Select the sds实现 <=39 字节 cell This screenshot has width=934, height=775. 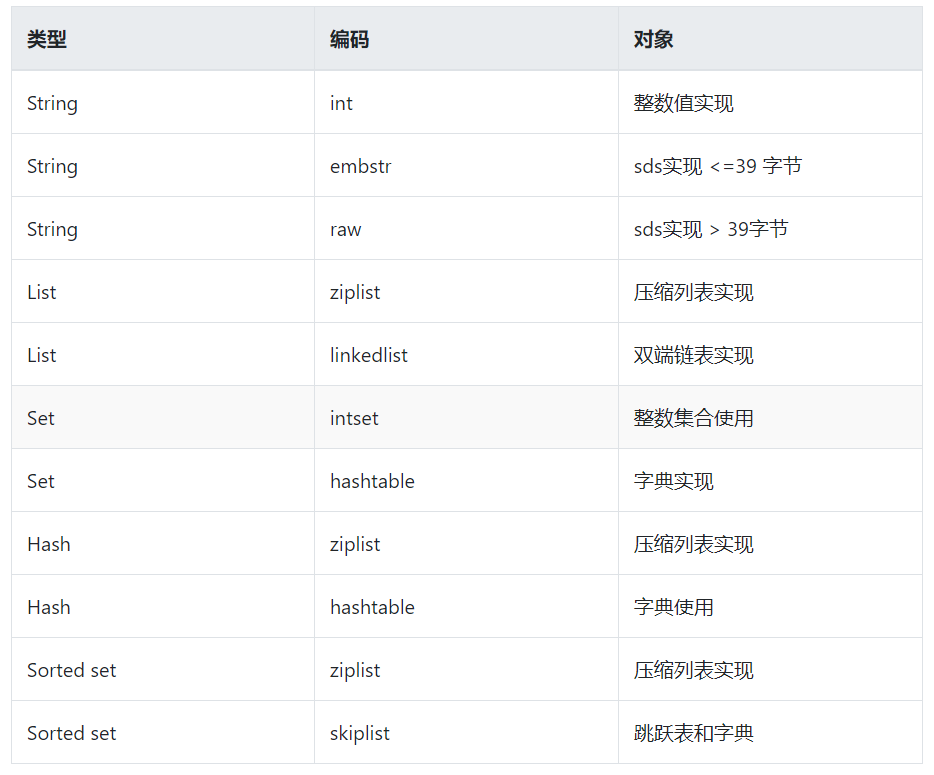pyautogui.click(x=717, y=166)
